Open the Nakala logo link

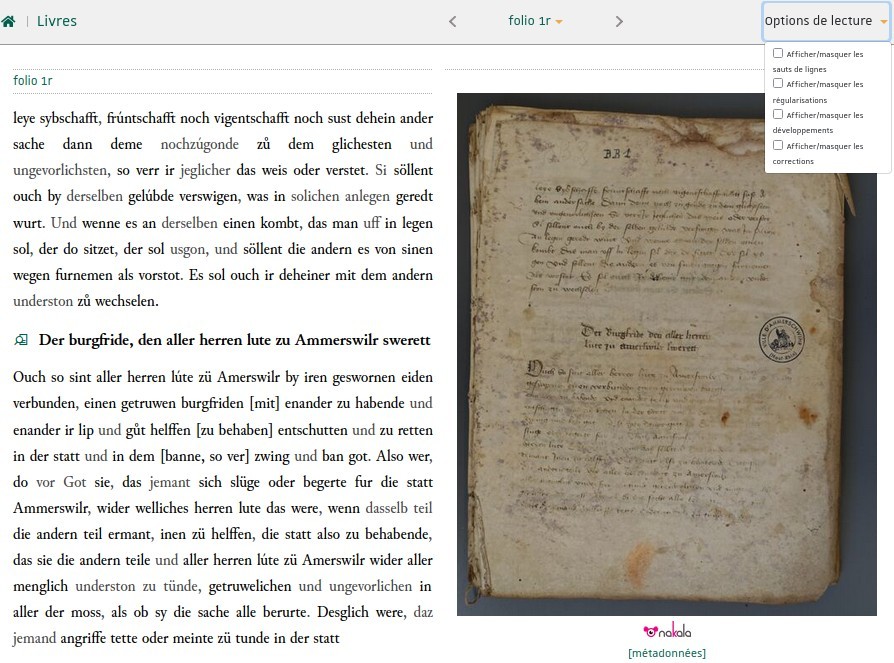coord(667,631)
